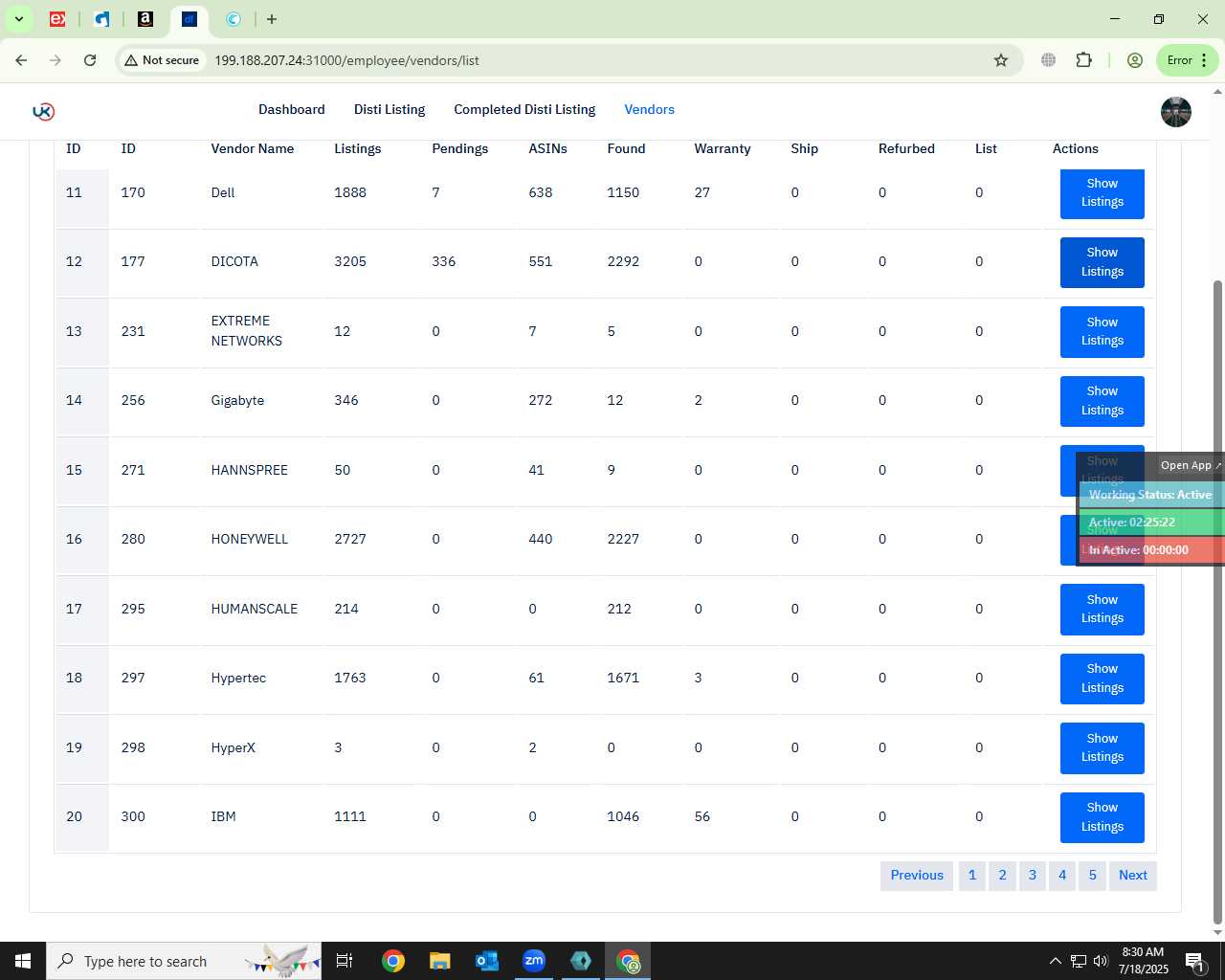Go to the Next page
The image size is (1225, 980).
[1133, 876]
